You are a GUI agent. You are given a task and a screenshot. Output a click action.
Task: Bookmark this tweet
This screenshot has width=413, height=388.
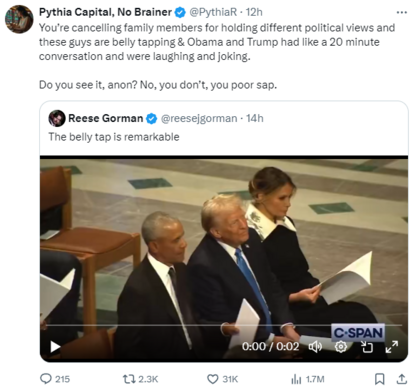click(x=379, y=379)
